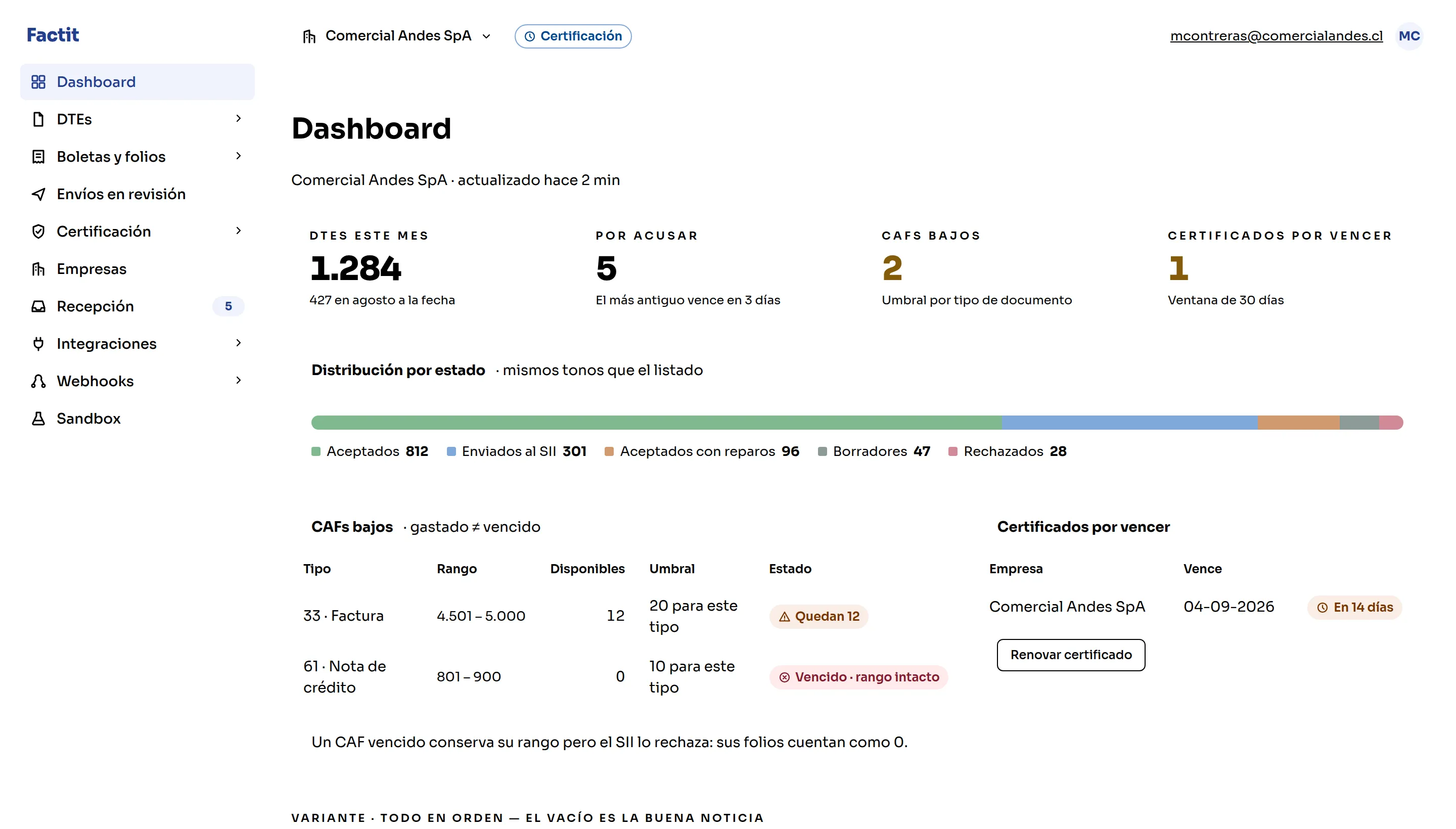Click the building icon beside Comercial Andes SpA
The width and height of the screenshot is (1456, 829).
[309, 36]
